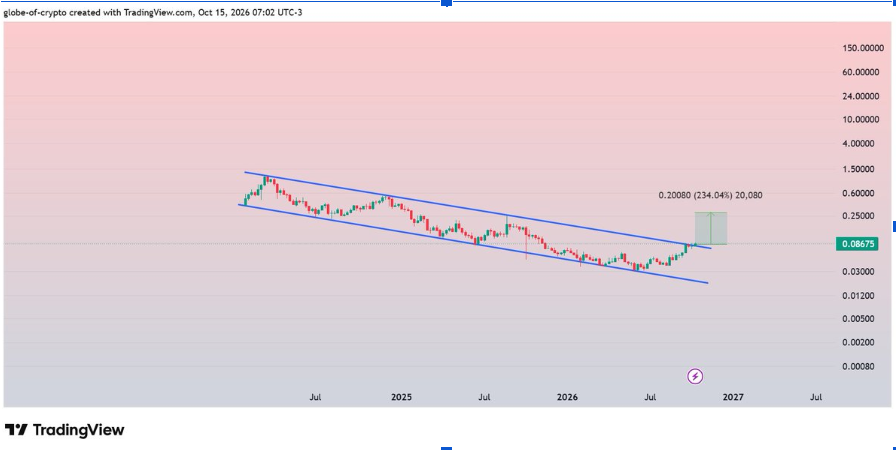Click the 10.00000 price axis label

click(863, 120)
